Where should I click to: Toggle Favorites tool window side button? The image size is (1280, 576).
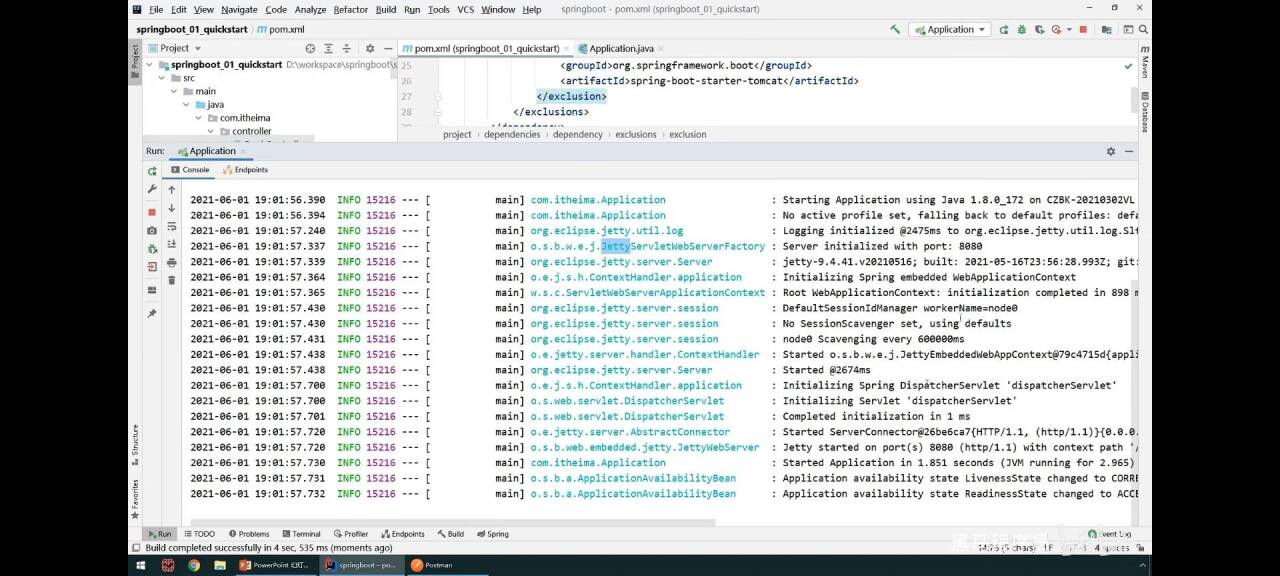[x=135, y=497]
